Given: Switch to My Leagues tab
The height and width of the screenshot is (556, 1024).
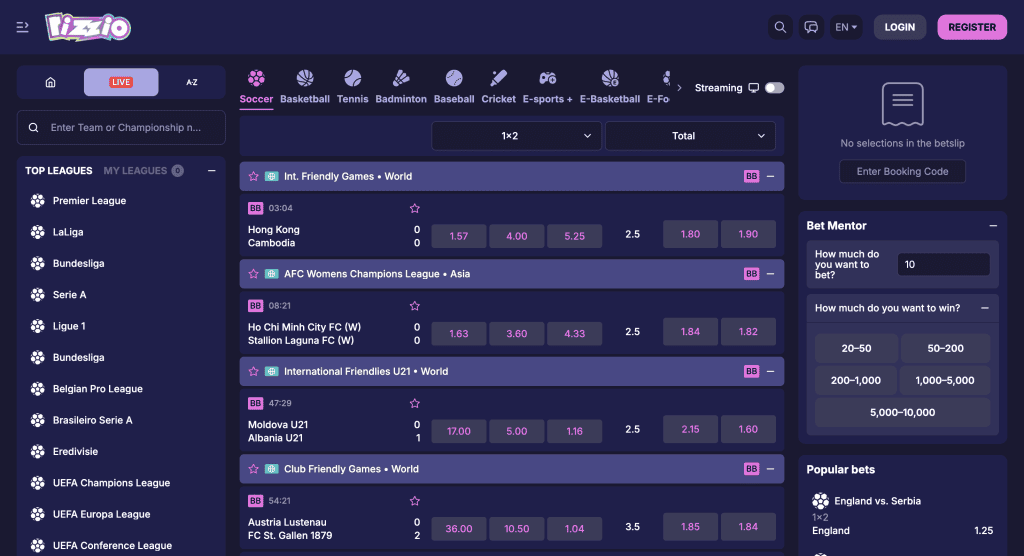Looking at the screenshot, I should click(135, 171).
